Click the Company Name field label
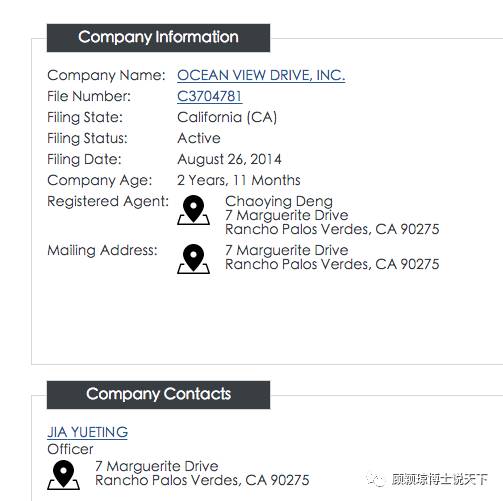503x501 pixels. click(106, 75)
